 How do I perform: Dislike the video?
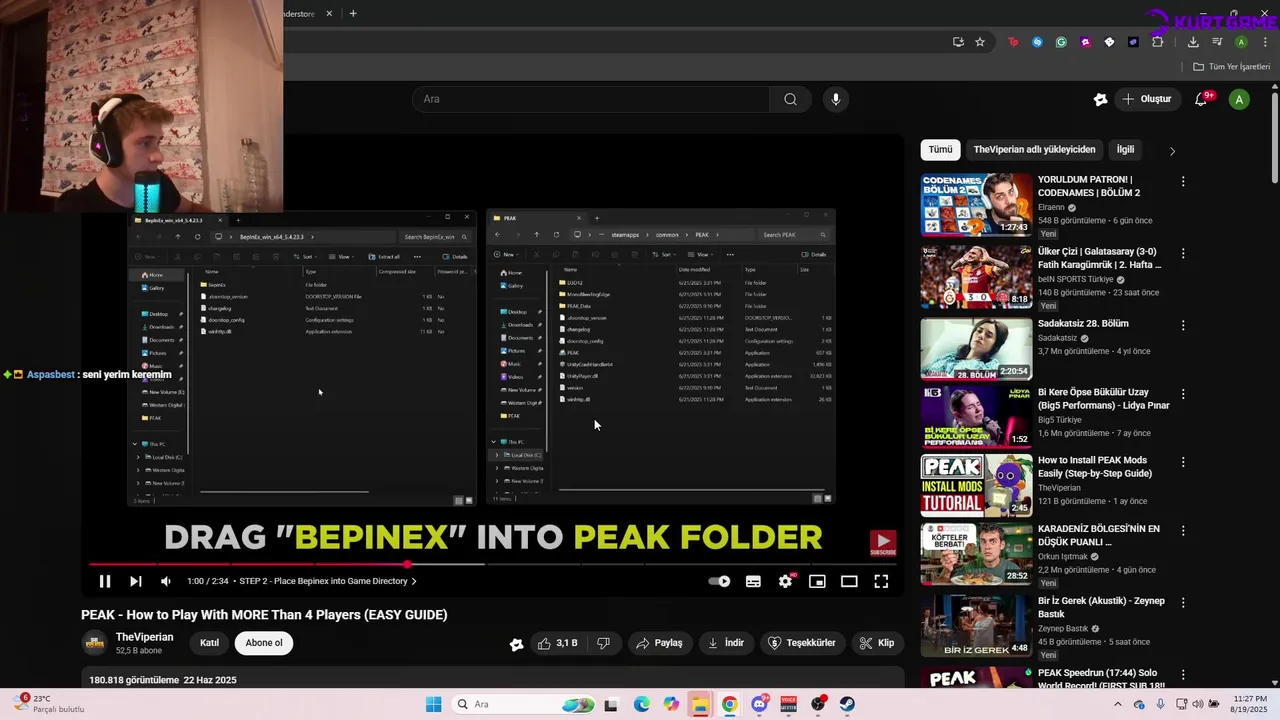(603, 643)
